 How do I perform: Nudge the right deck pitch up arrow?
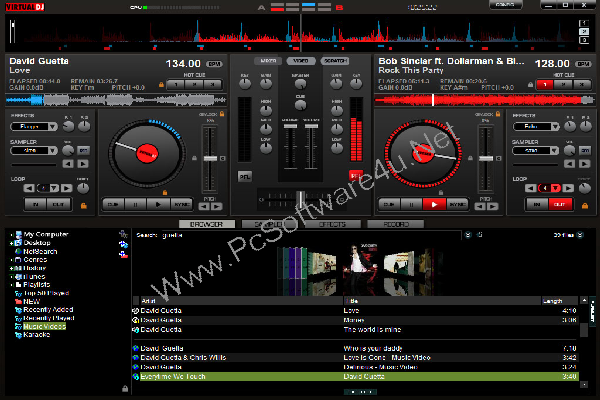pos(493,207)
